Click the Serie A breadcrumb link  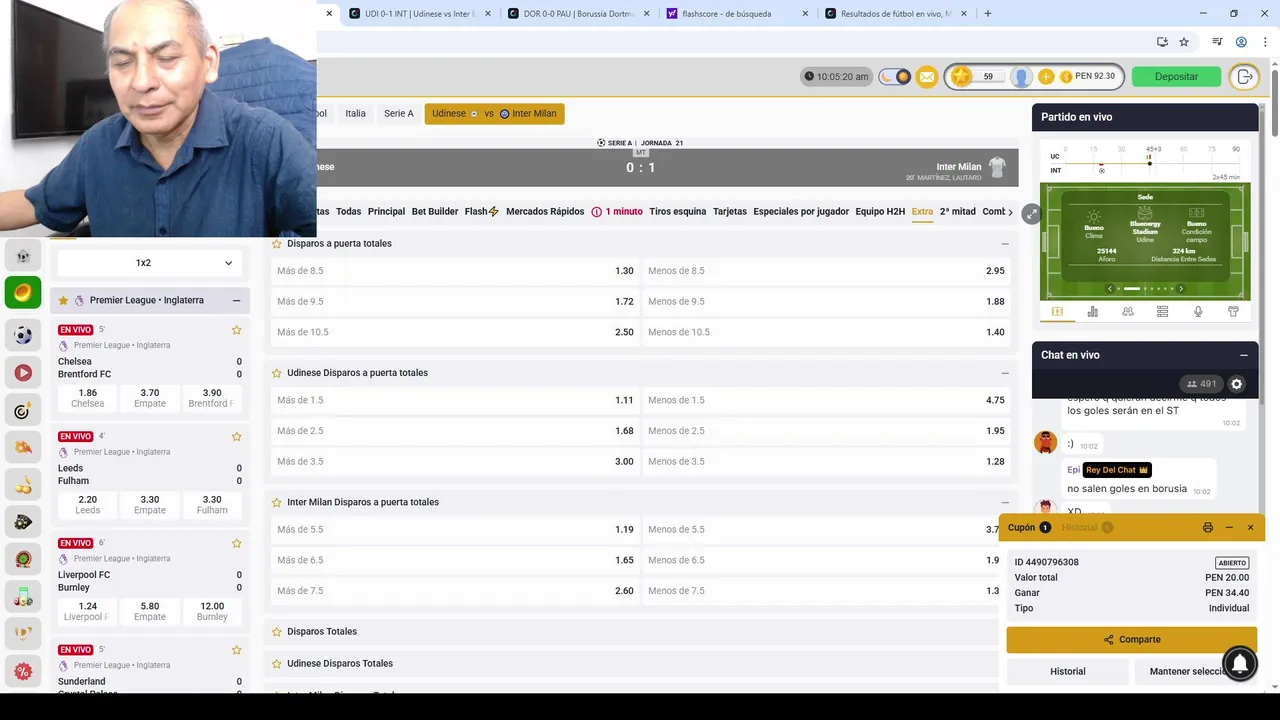tap(398, 114)
